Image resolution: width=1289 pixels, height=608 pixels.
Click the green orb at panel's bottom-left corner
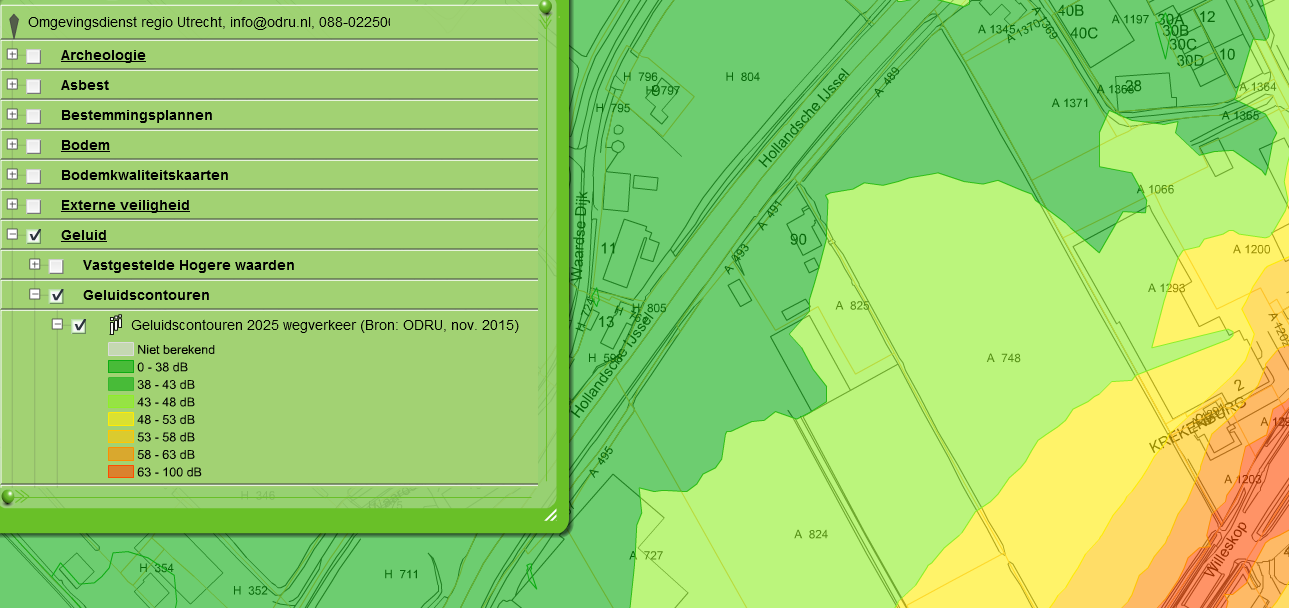[x=8, y=496]
